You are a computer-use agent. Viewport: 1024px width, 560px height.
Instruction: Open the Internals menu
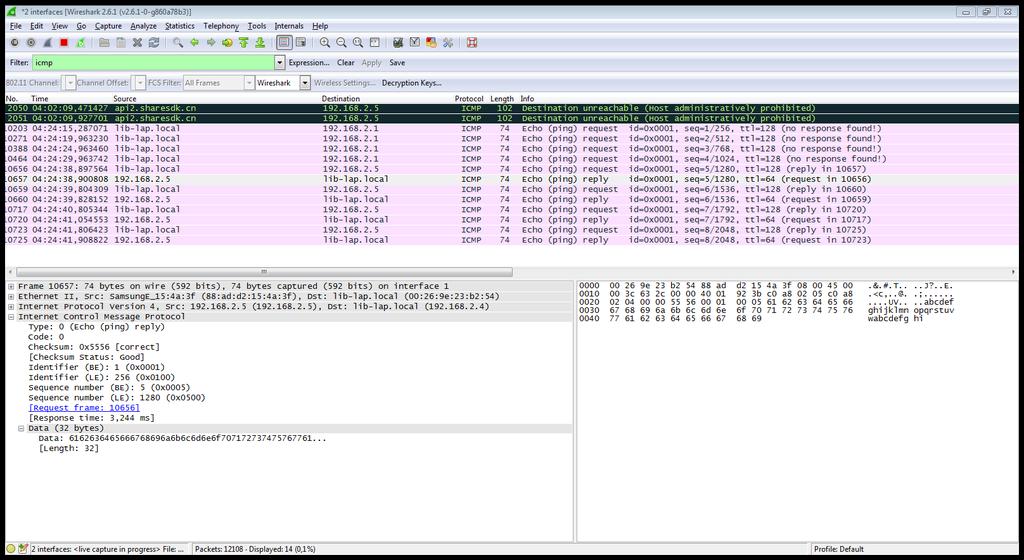289,26
